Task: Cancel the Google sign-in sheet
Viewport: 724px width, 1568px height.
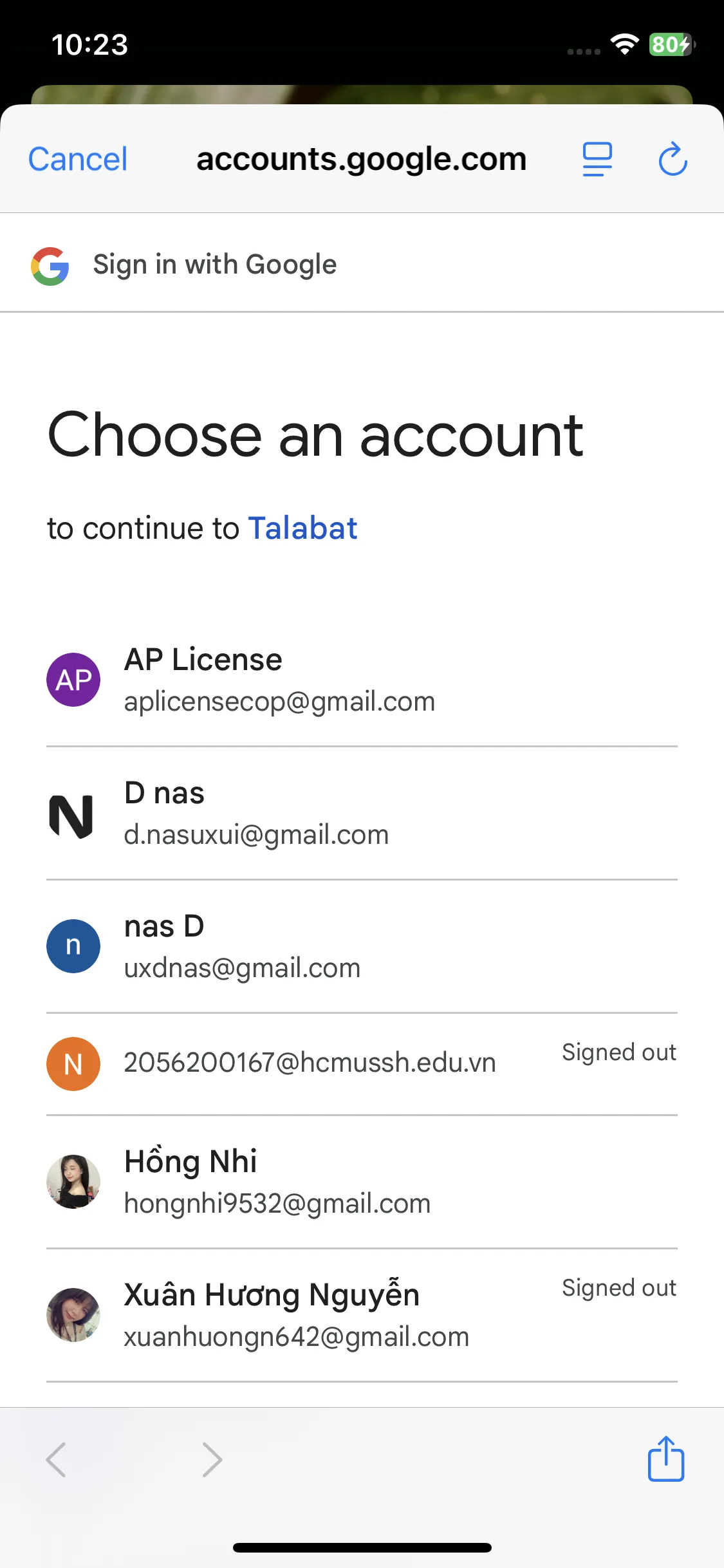Action: point(78,160)
